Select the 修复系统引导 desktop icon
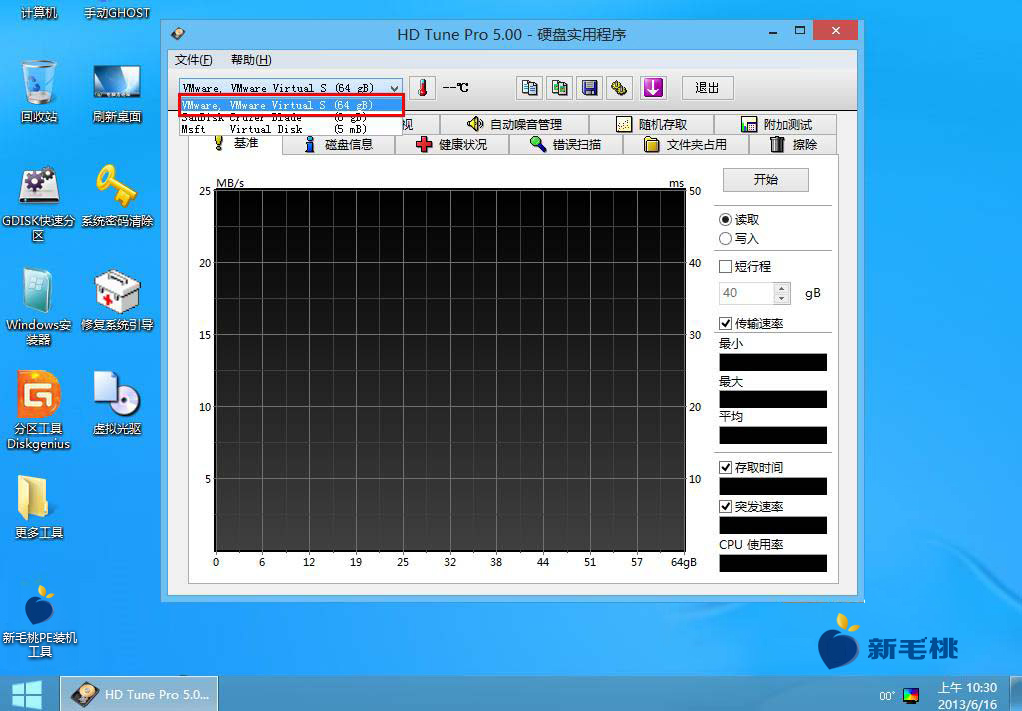This screenshot has height=711, width=1022. click(x=117, y=300)
